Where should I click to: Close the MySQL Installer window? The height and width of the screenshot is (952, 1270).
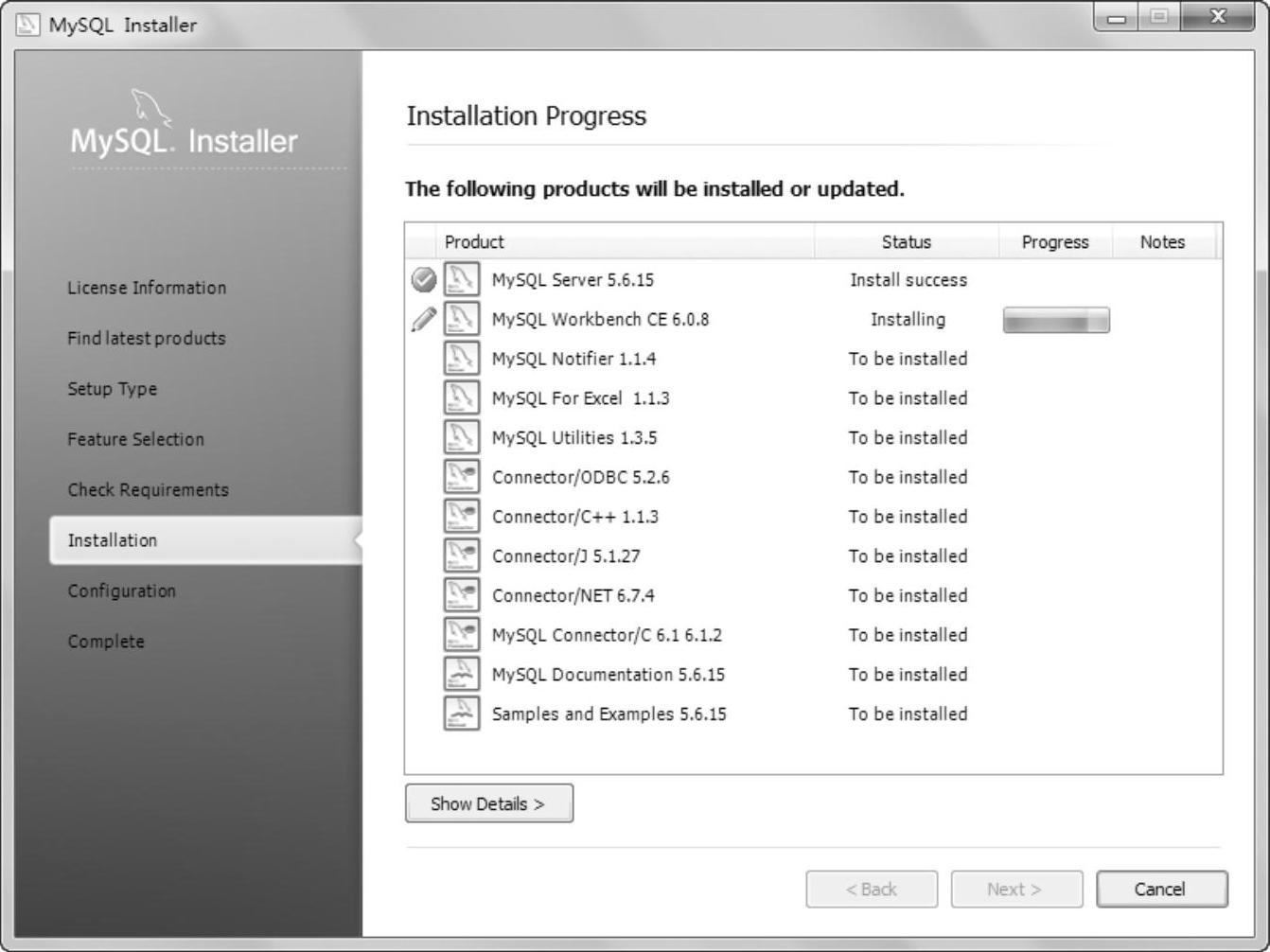click(x=1218, y=18)
